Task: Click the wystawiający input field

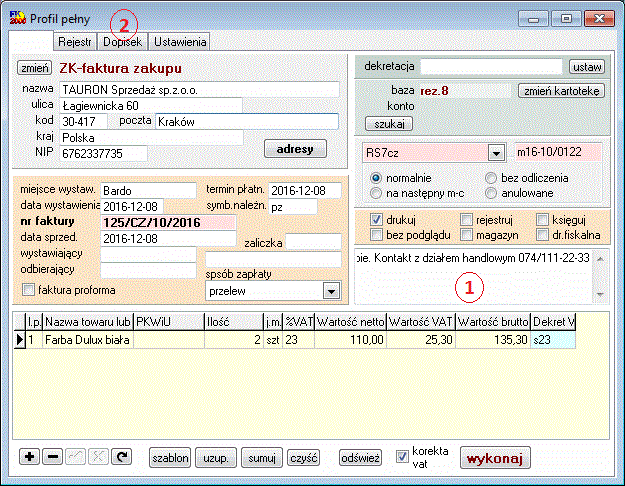Action: click(148, 254)
